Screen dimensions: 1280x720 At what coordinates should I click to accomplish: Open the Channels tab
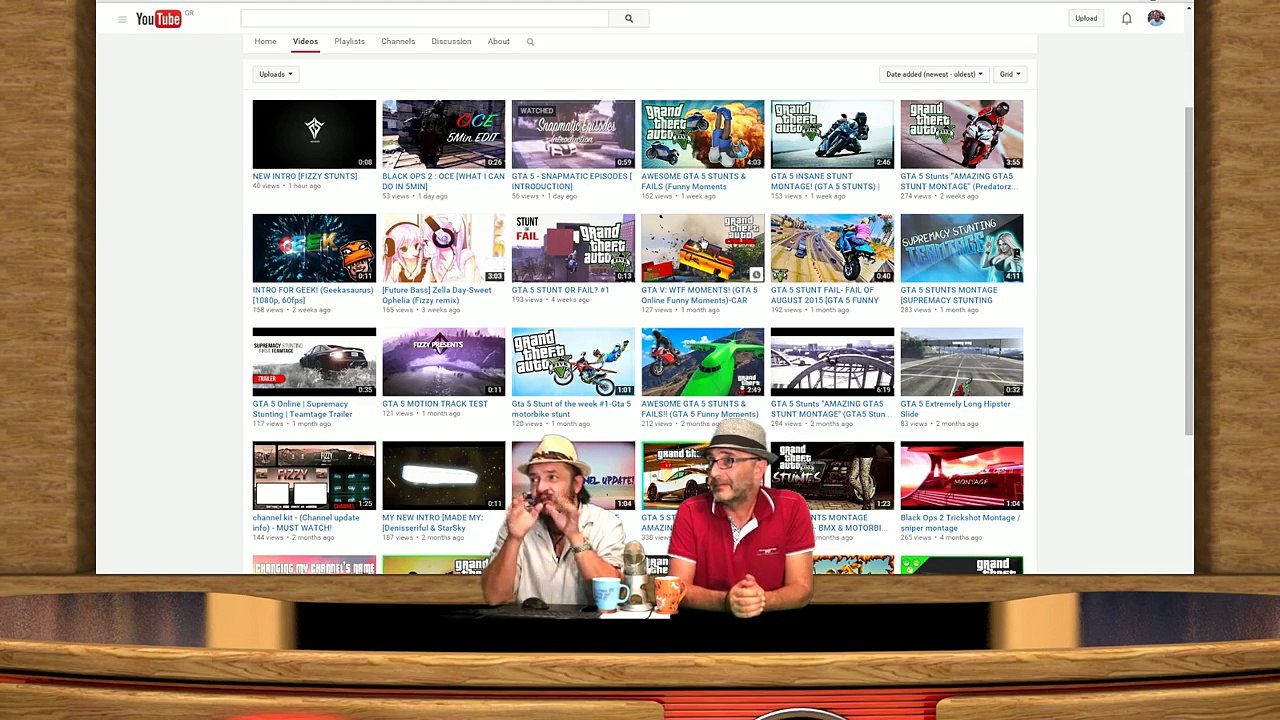click(398, 41)
